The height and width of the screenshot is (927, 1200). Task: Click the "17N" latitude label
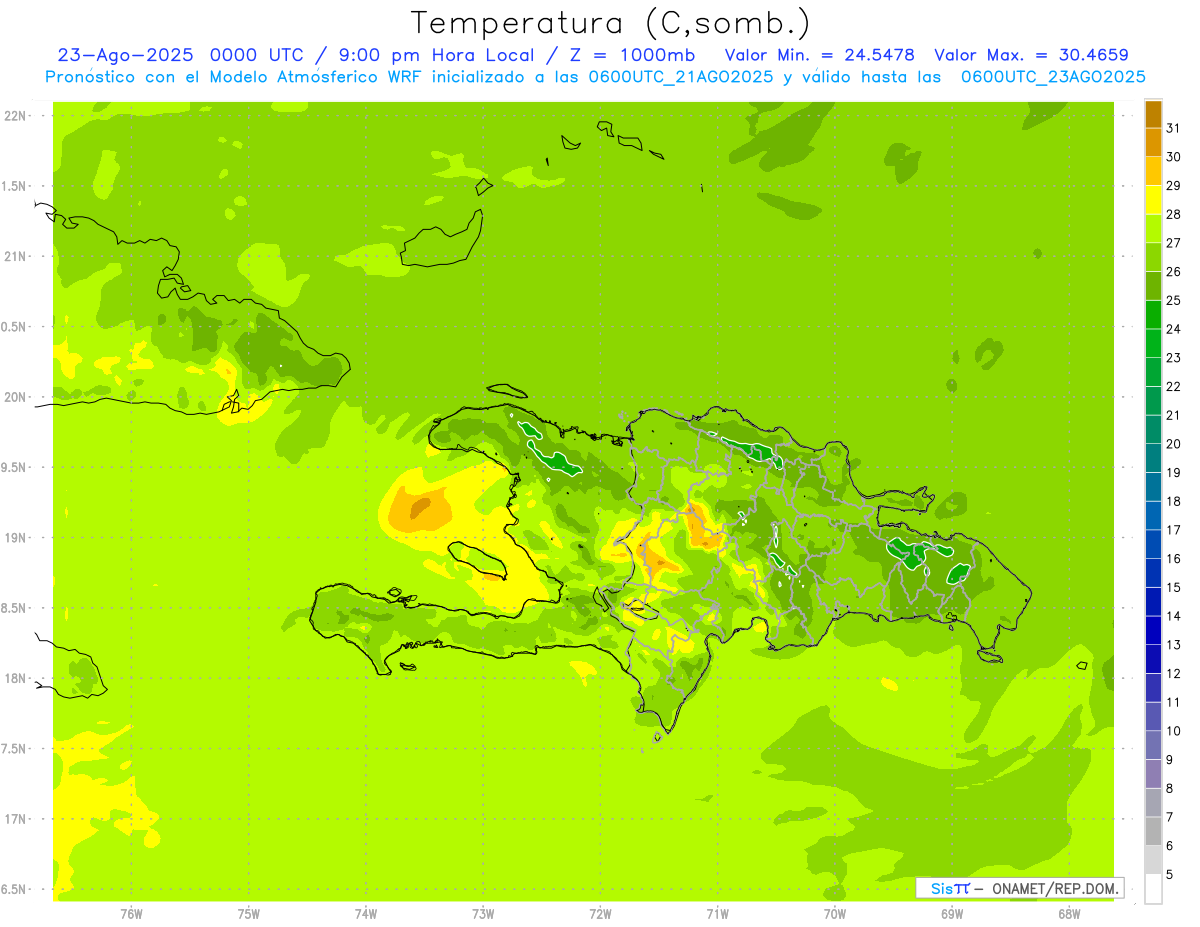(x=16, y=819)
